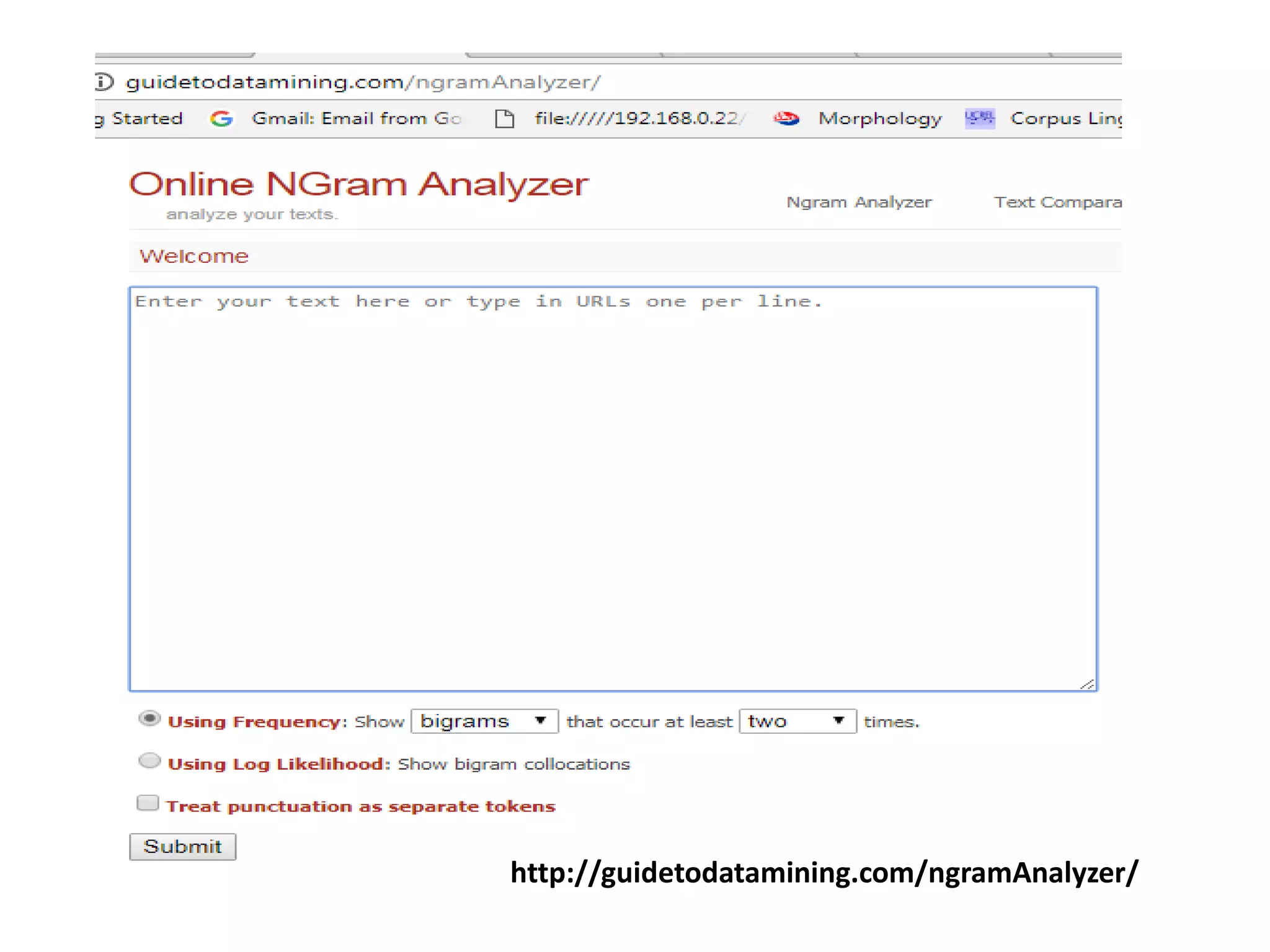Click the Corpus Ling bookmark favicon

coord(980,118)
